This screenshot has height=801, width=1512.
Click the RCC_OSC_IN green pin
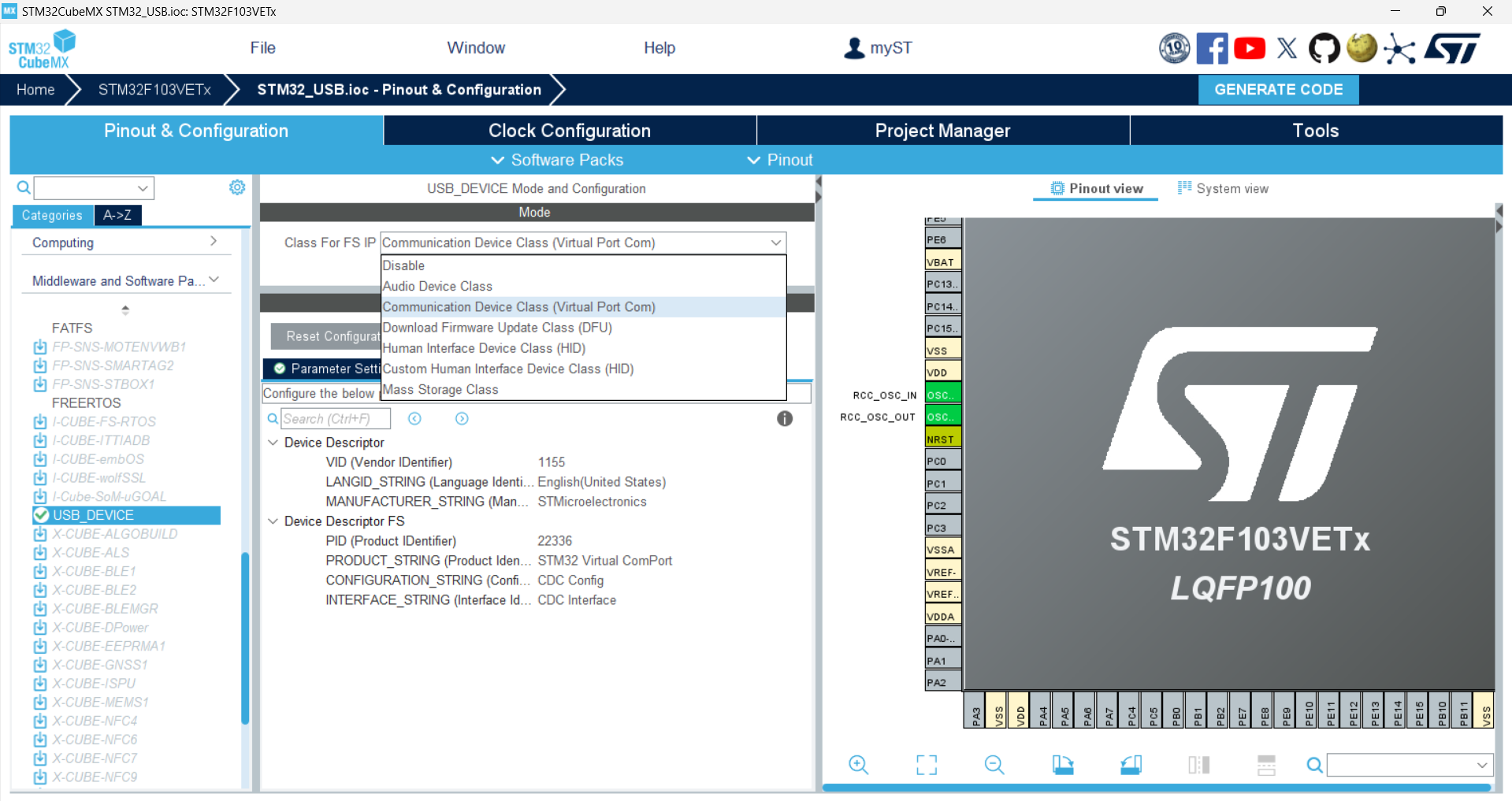942,395
